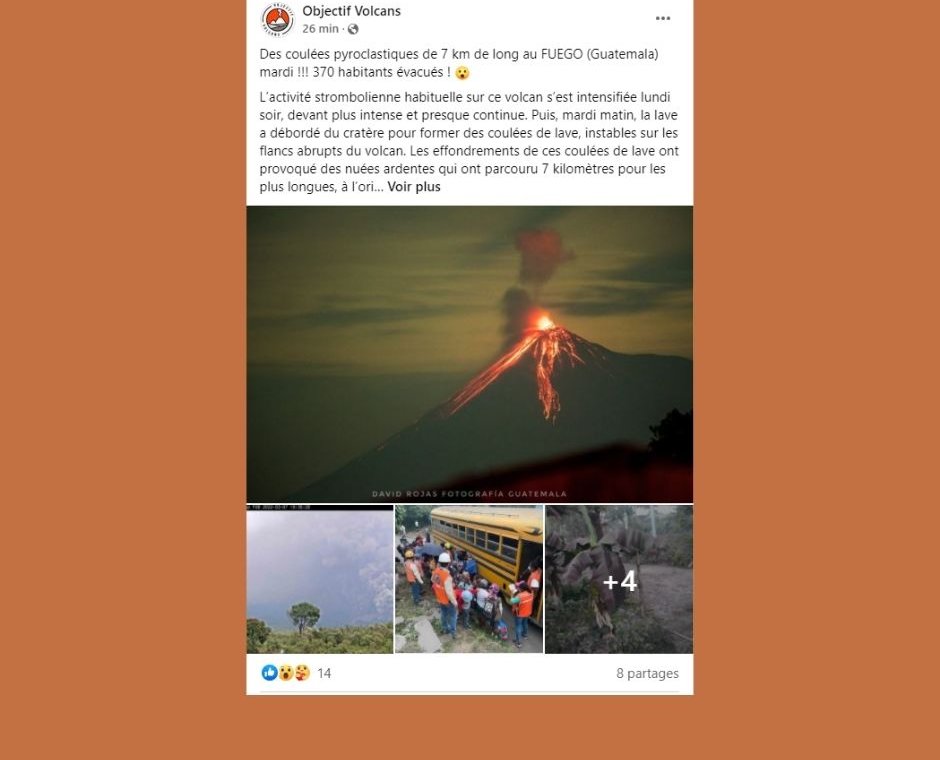View the 8 partages share list
940x760 pixels.
647,673
